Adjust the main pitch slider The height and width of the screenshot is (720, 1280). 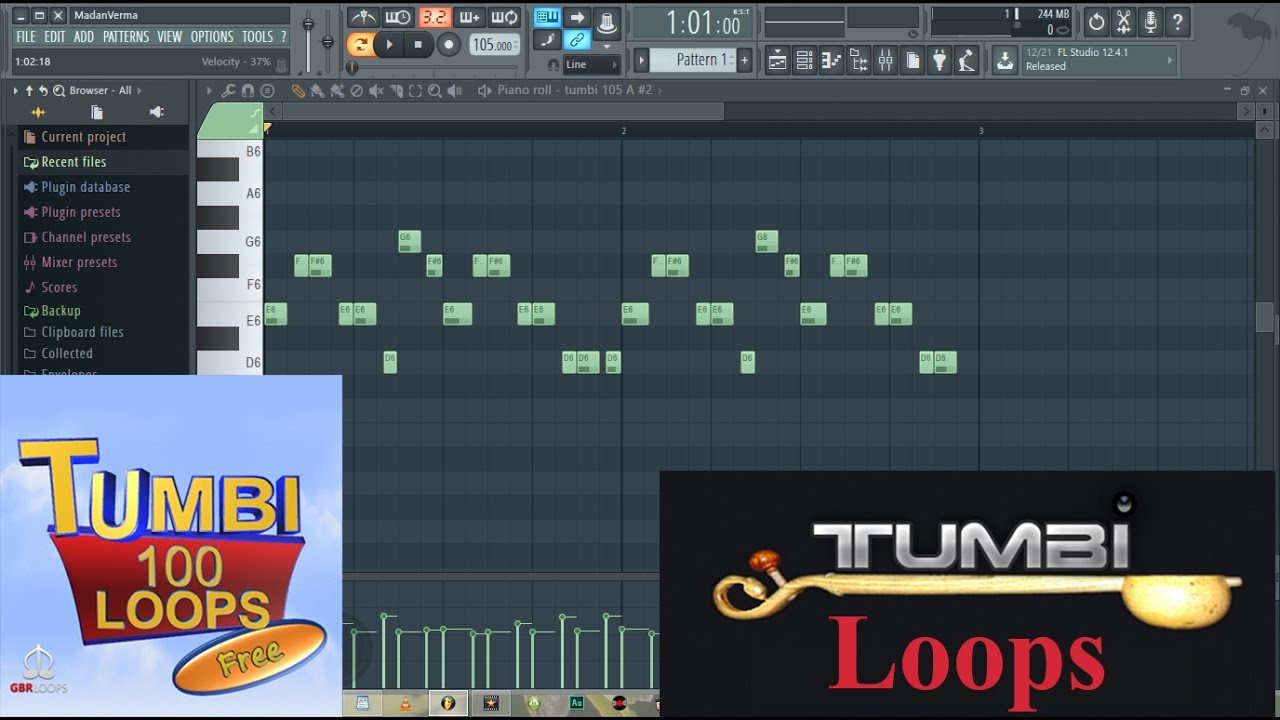point(328,41)
